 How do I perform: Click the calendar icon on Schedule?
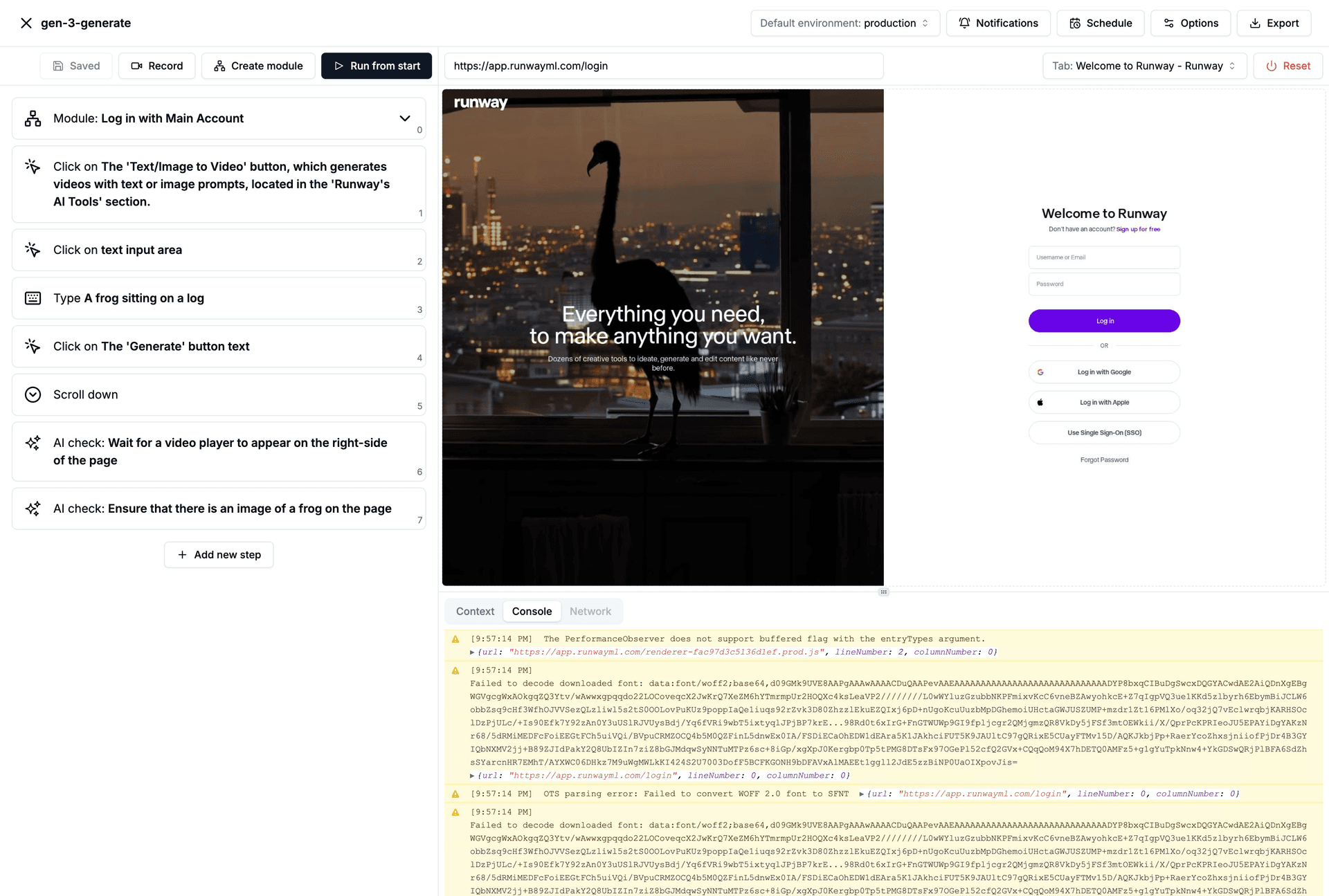(x=1075, y=23)
